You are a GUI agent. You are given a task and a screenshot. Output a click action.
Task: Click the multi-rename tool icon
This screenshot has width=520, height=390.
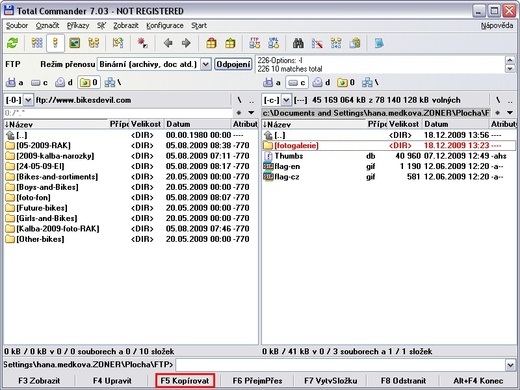(x=317, y=43)
